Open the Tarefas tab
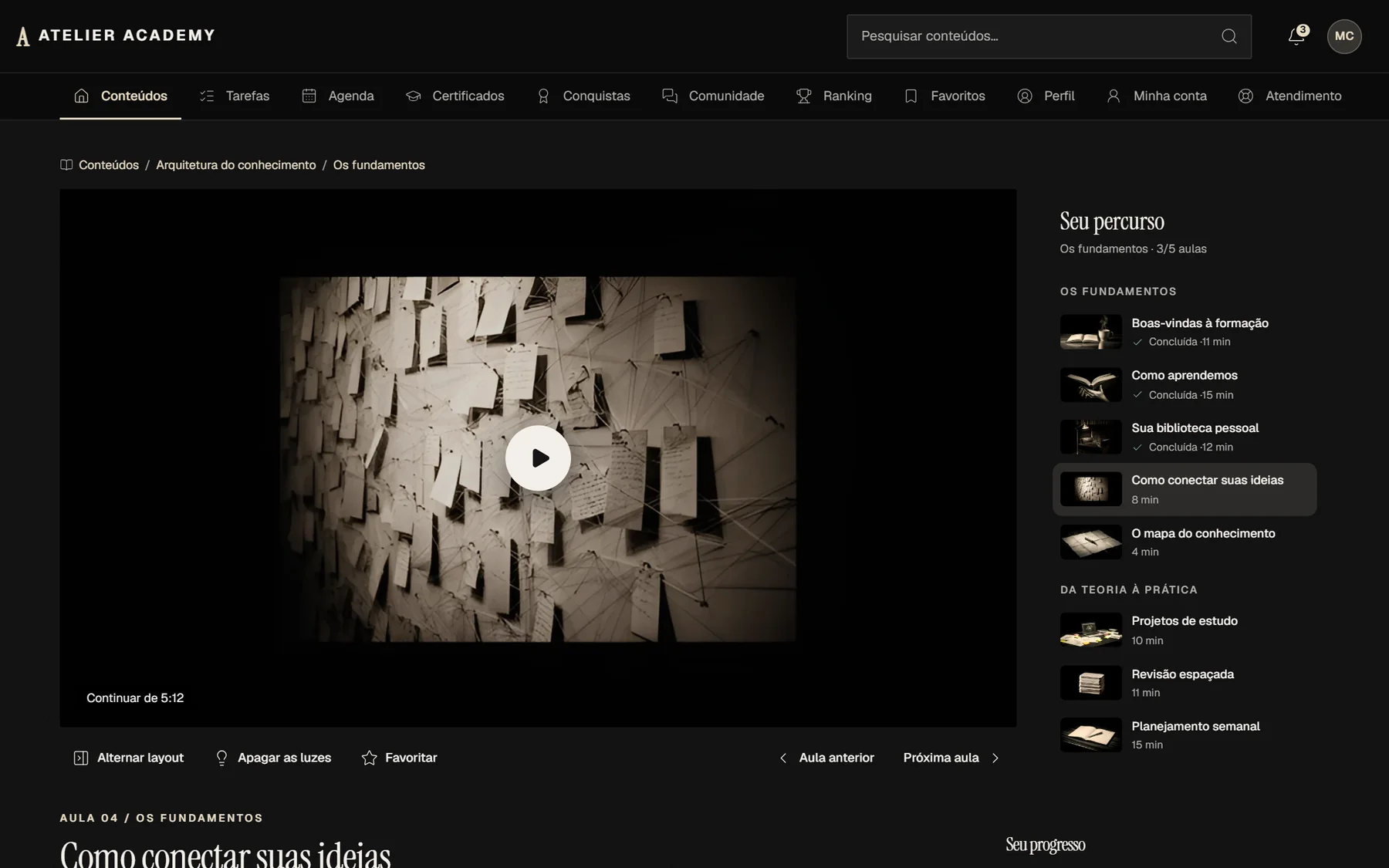Image resolution: width=1389 pixels, height=868 pixels. [235, 96]
